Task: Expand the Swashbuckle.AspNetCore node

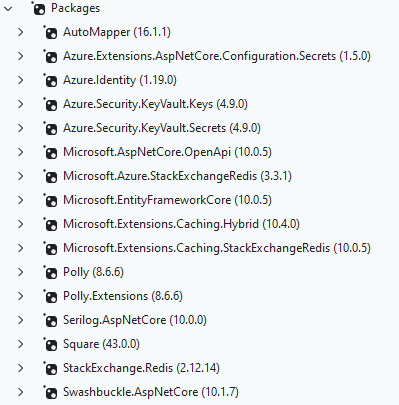Action: pos(21,392)
